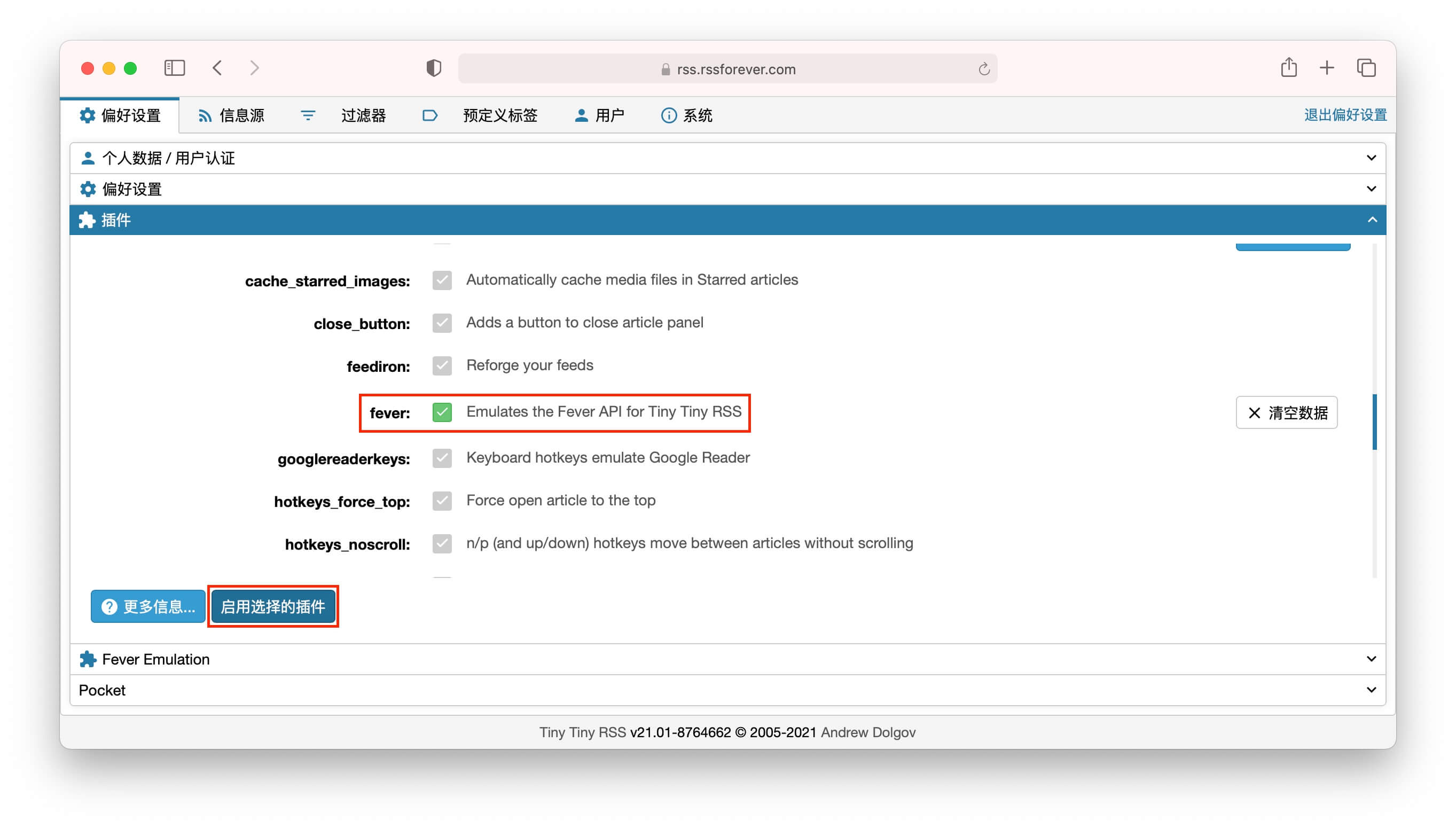The height and width of the screenshot is (828, 1456).
Task: Click the puzzle icon beside Fever Emulation
Action: (x=88, y=659)
